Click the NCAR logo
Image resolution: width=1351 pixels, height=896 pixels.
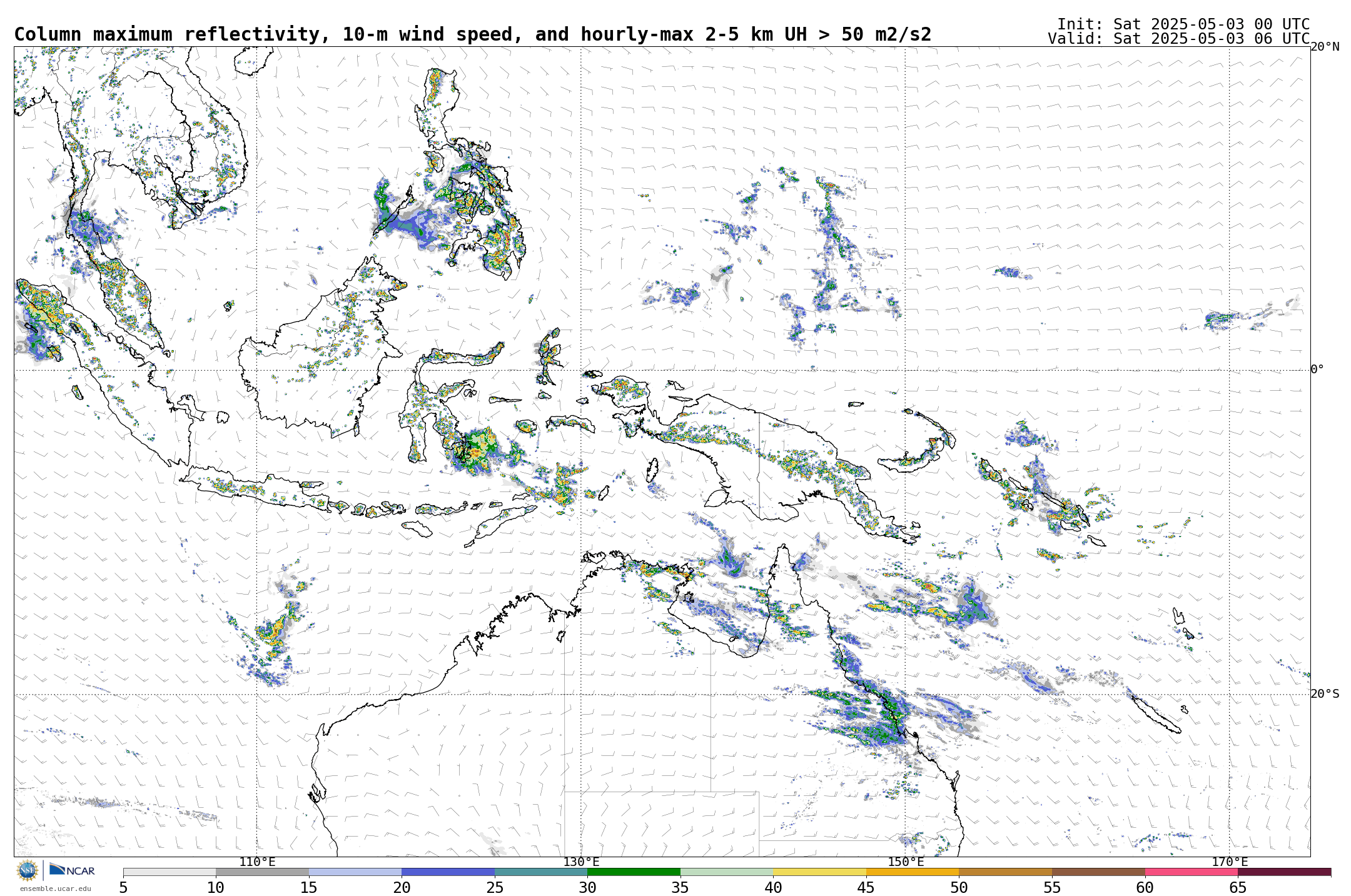coord(72,870)
